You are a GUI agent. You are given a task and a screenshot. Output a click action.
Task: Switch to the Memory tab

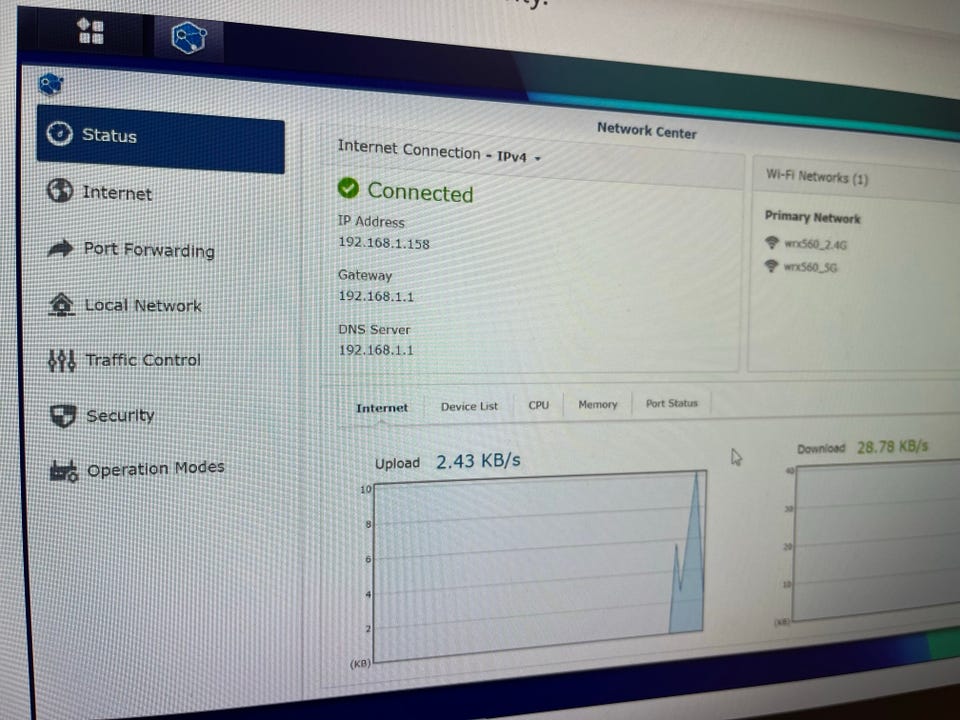click(598, 405)
